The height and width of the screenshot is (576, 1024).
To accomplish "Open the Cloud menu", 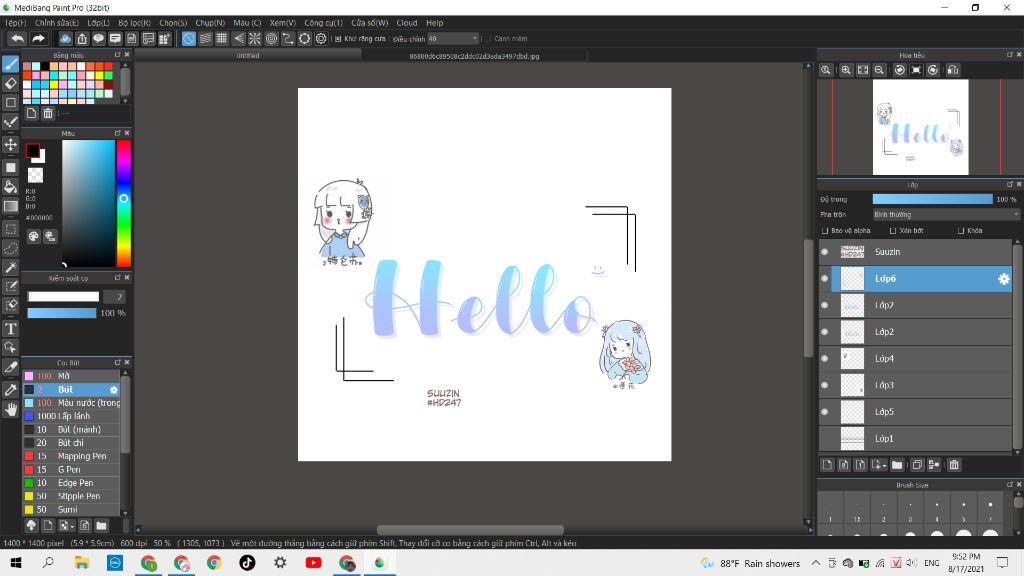I will coord(407,23).
